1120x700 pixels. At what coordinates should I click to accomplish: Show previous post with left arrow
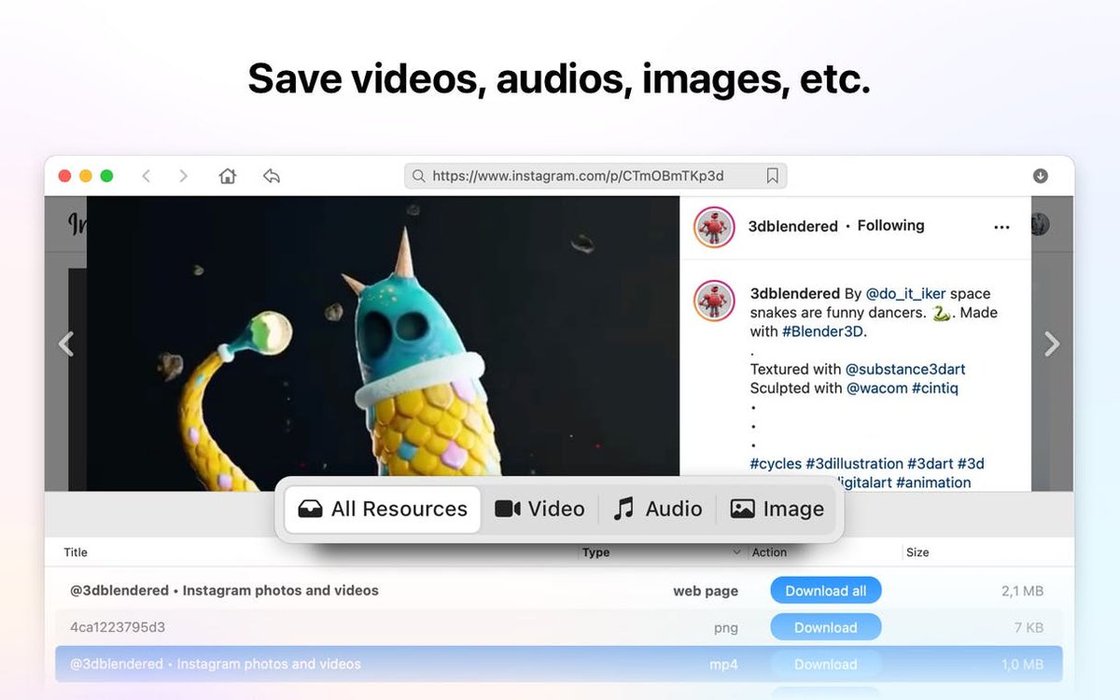point(66,344)
